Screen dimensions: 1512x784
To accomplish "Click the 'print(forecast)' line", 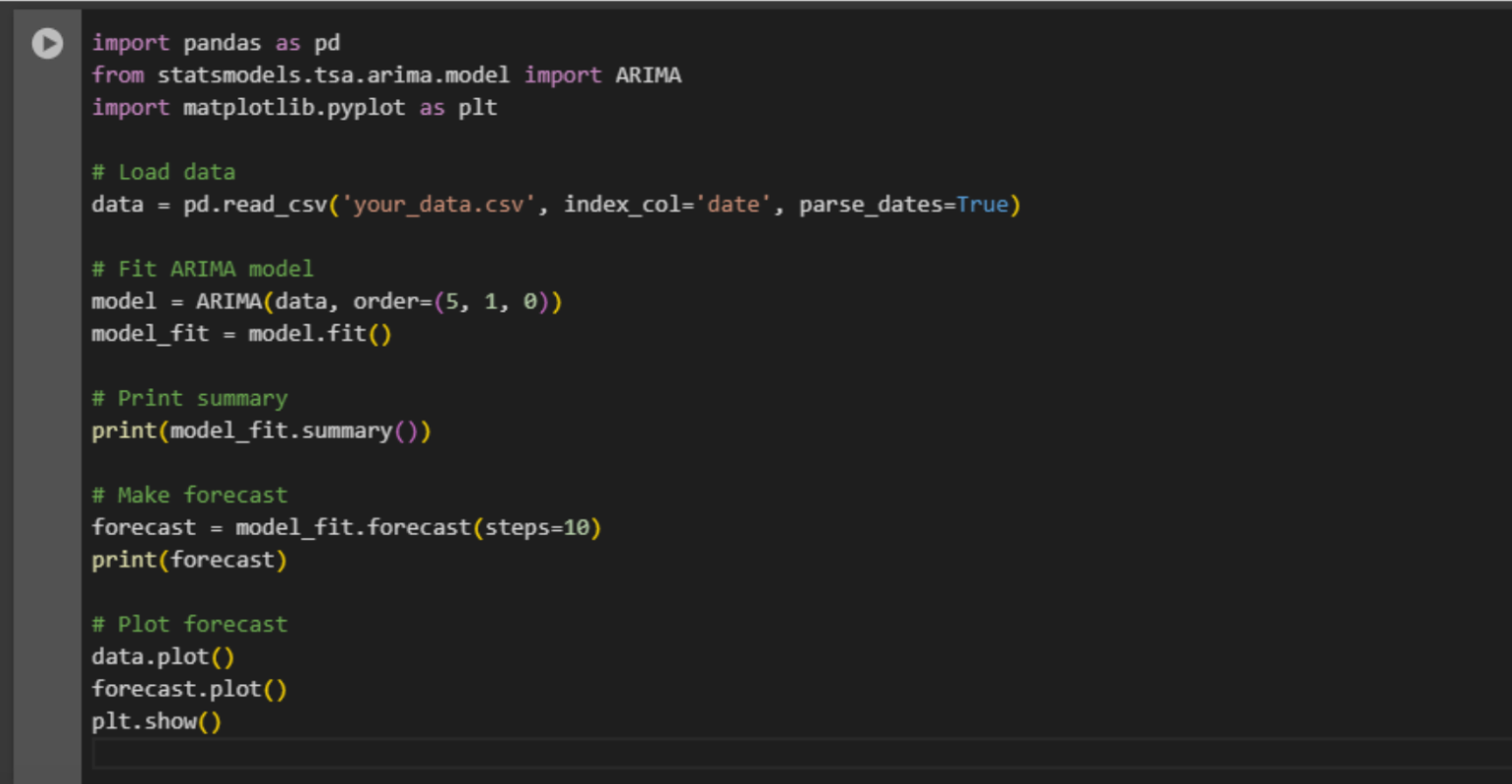I will [x=189, y=561].
